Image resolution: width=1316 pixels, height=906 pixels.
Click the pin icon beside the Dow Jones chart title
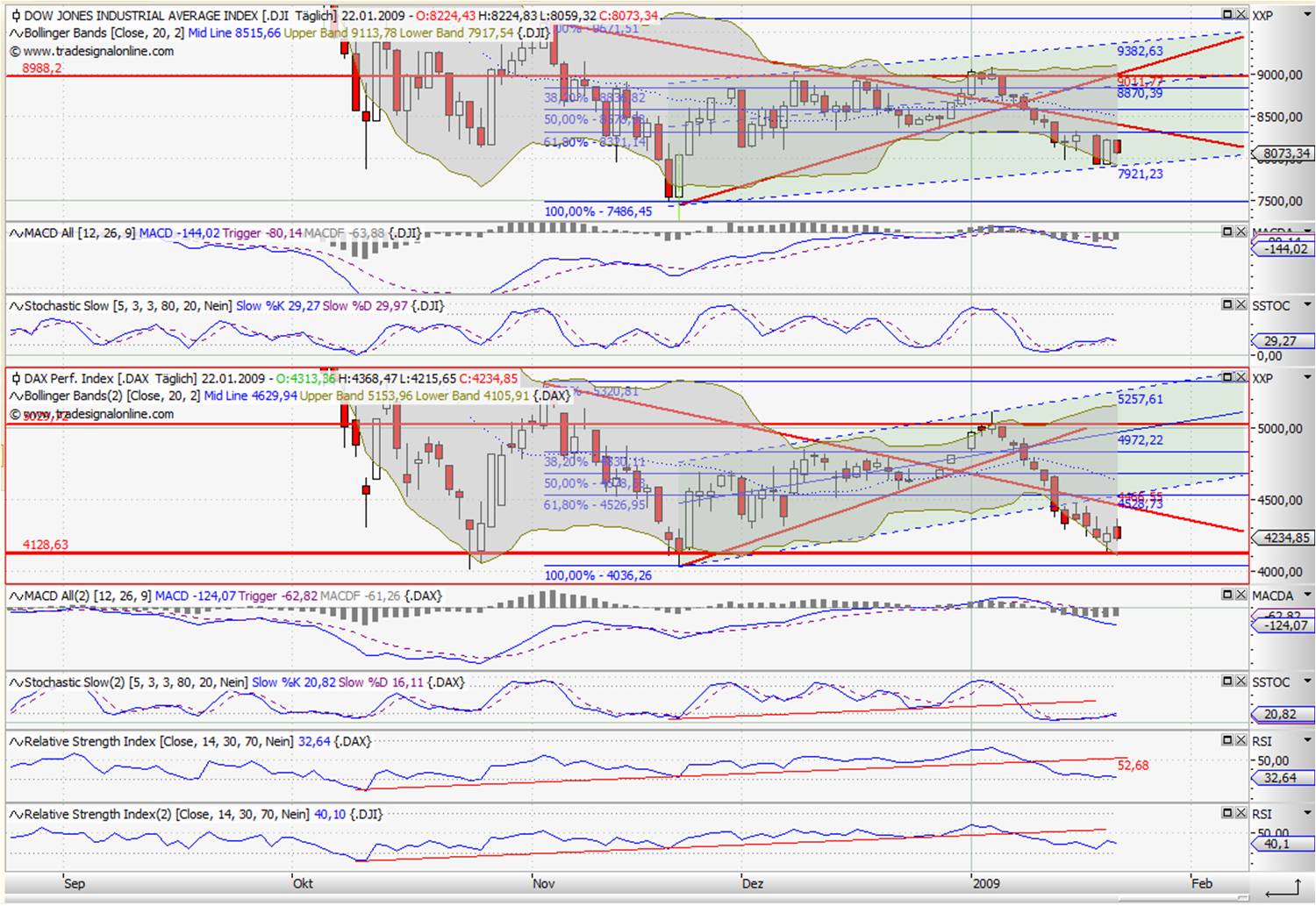(15, 15)
